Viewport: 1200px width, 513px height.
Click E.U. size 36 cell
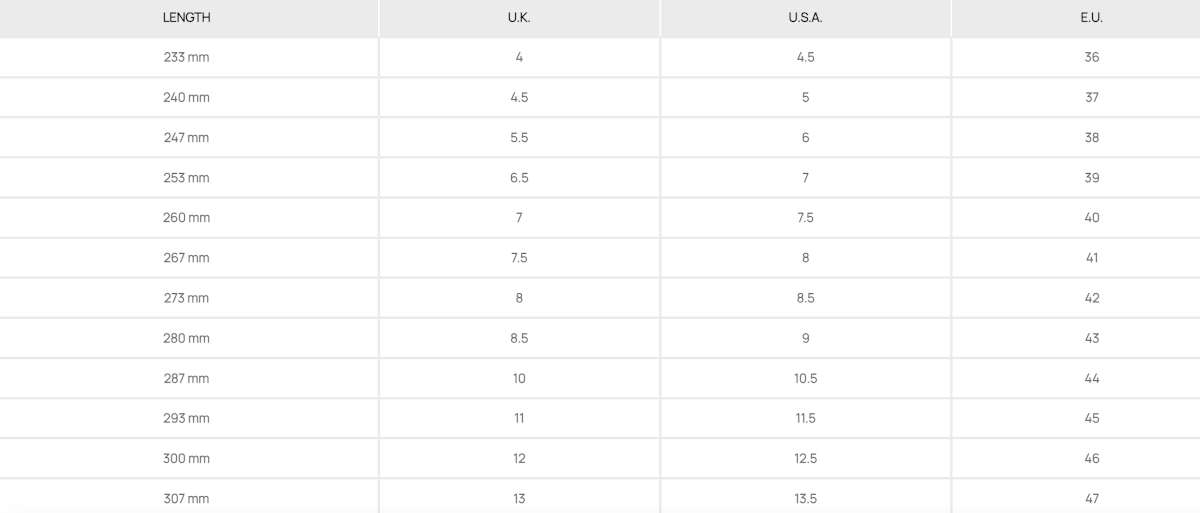(x=1091, y=58)
